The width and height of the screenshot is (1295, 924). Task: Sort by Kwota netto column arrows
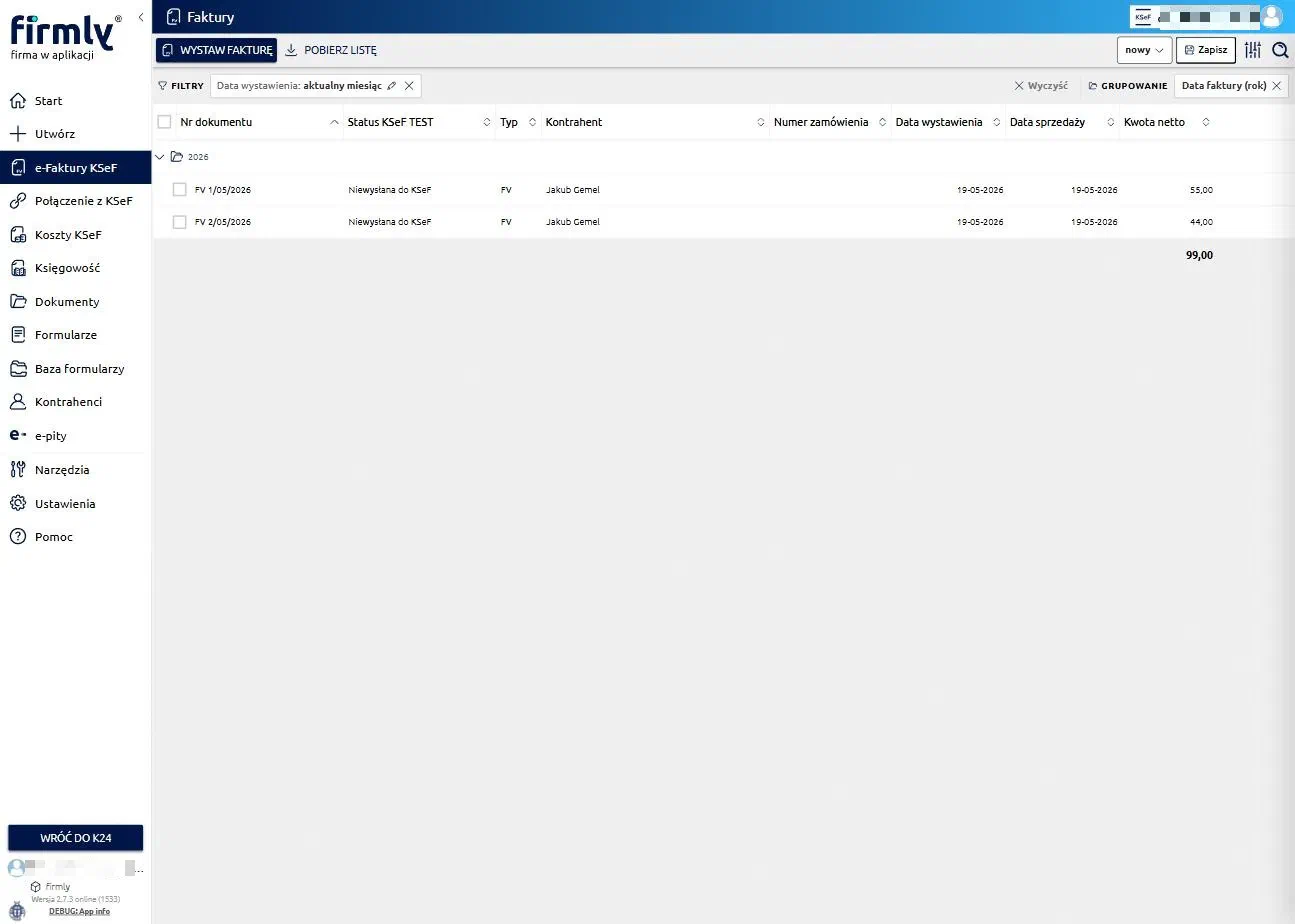tap(1205, 122)
